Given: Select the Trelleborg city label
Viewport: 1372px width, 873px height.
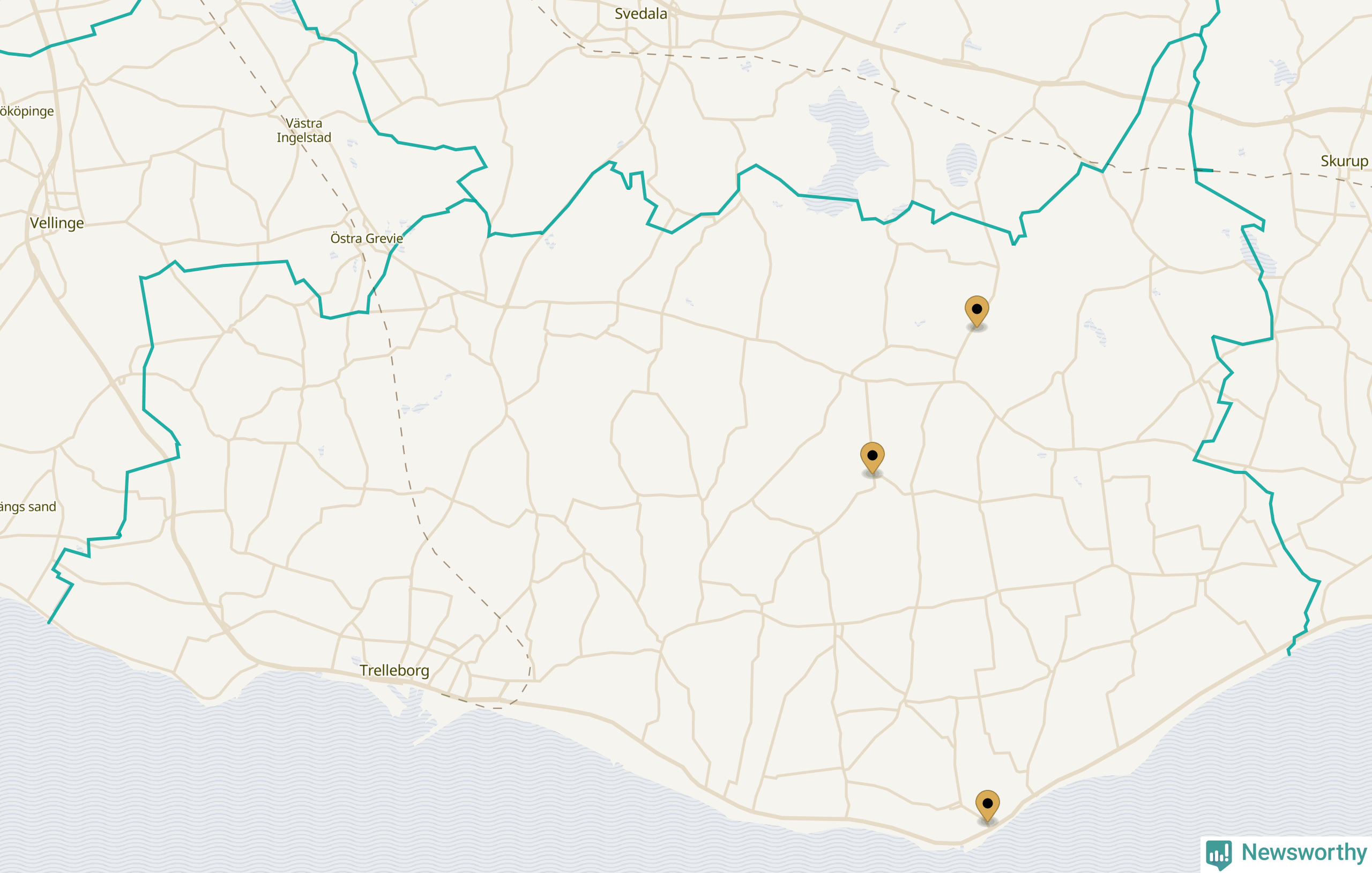Looking at the screenshot, I should click(x=394, y=671).
